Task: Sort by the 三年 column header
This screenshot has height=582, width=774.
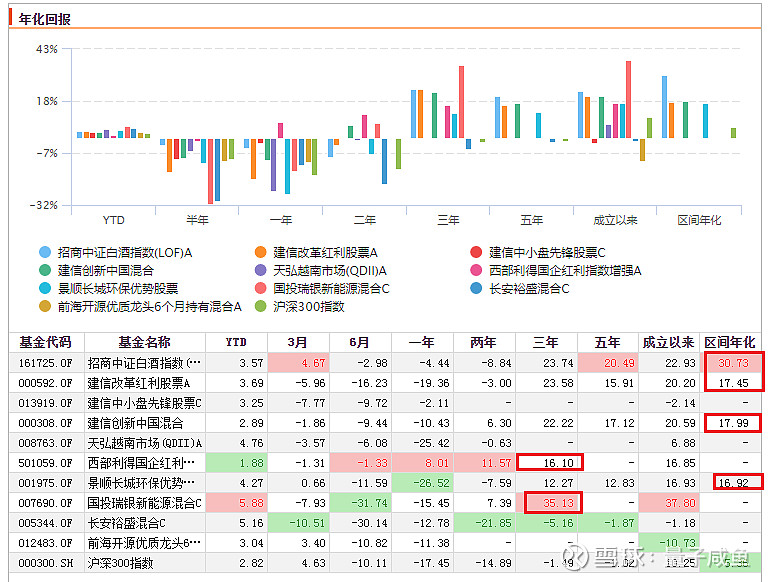Action: (545, 343)
